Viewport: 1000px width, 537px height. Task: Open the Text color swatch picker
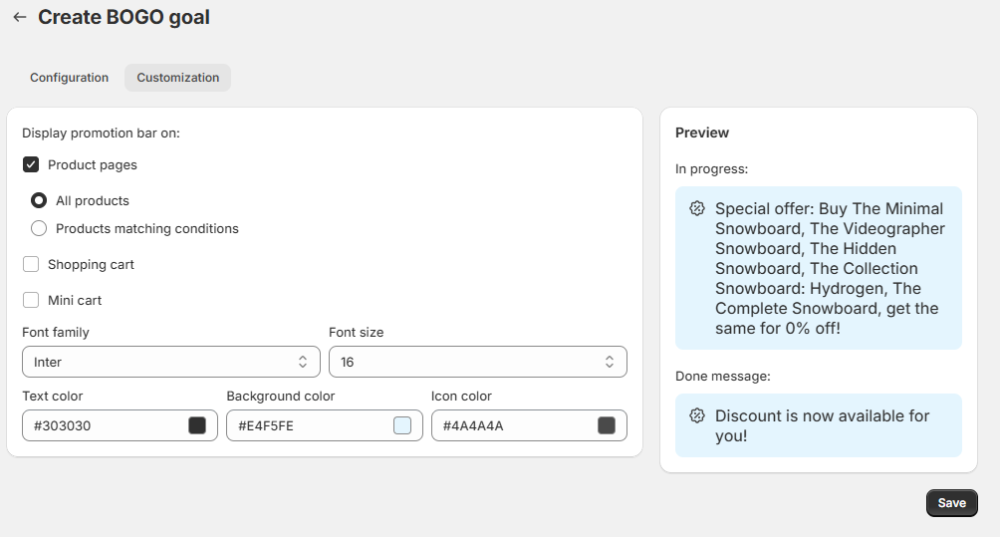198,426
